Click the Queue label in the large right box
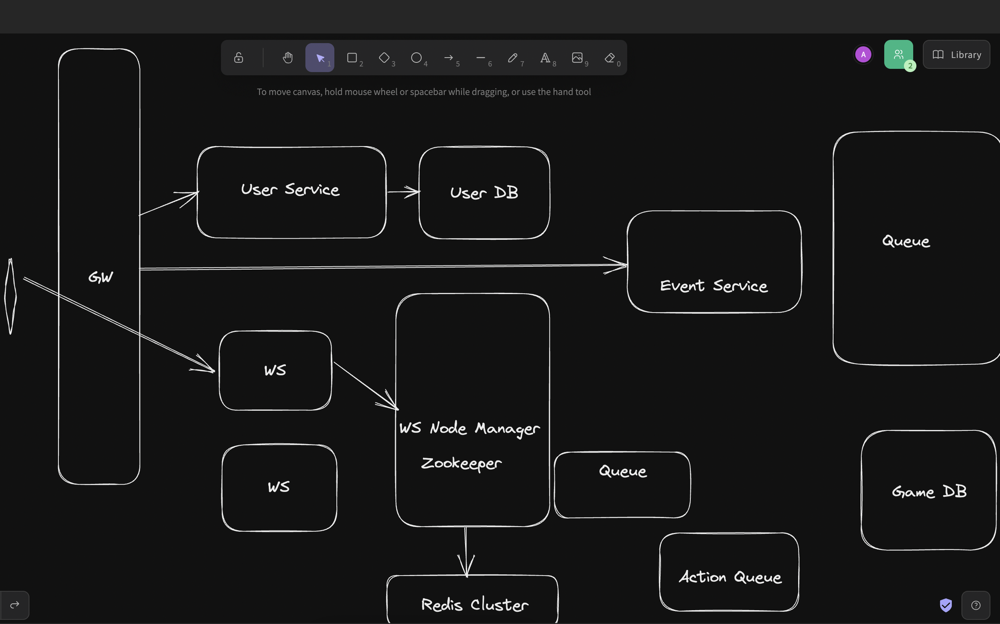This screenshot has width=1000, height=624. coord(906,241)
